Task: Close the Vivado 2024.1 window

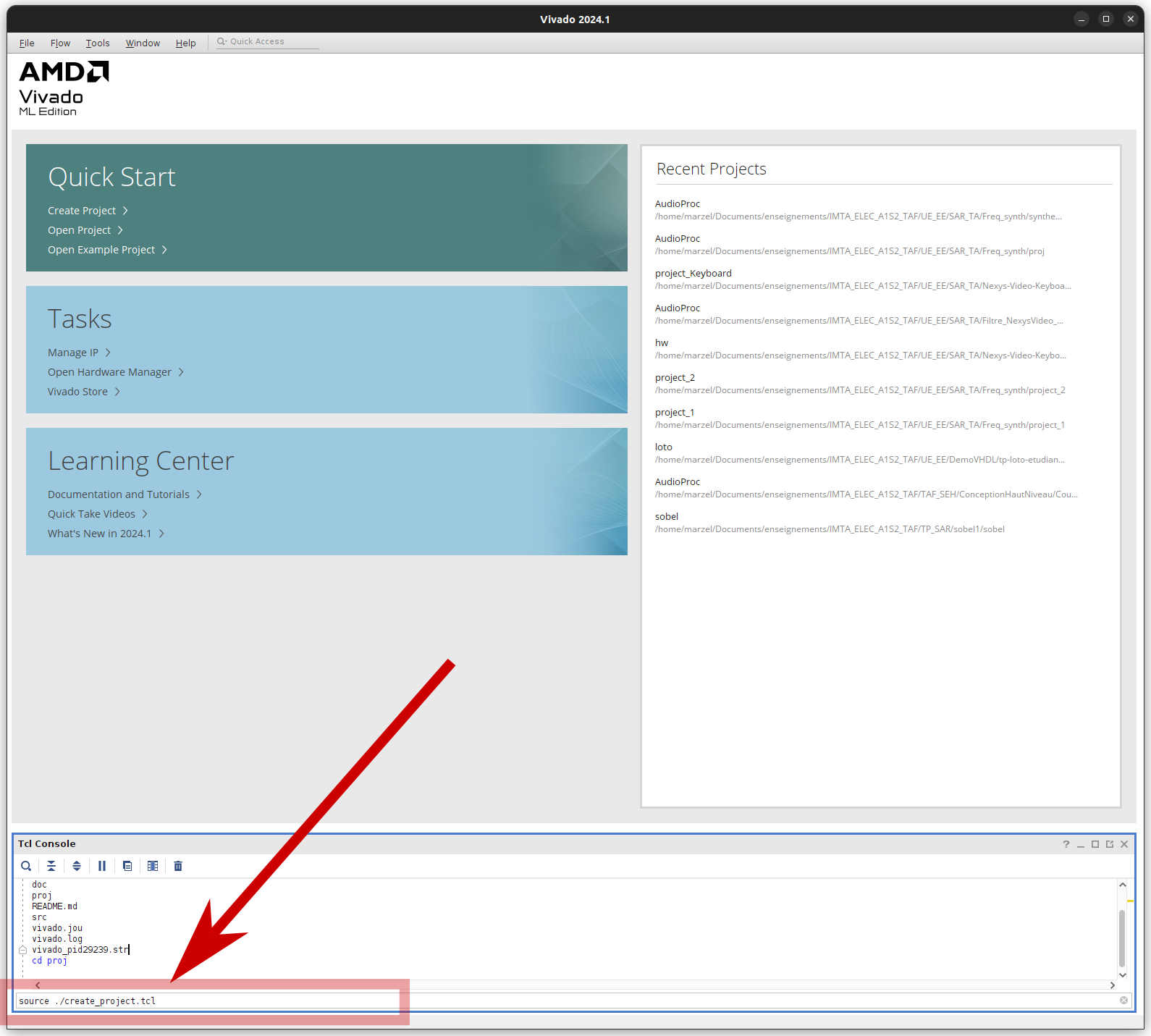Action: [1131, 20]
